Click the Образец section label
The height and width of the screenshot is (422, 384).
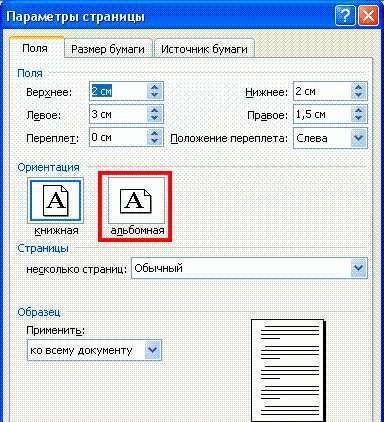click(39, 312)
